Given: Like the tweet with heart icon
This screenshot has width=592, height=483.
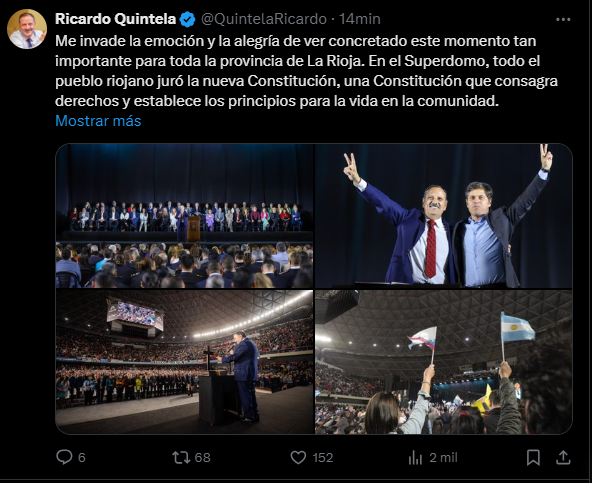Looking at the screenshot, I should 298,458.
